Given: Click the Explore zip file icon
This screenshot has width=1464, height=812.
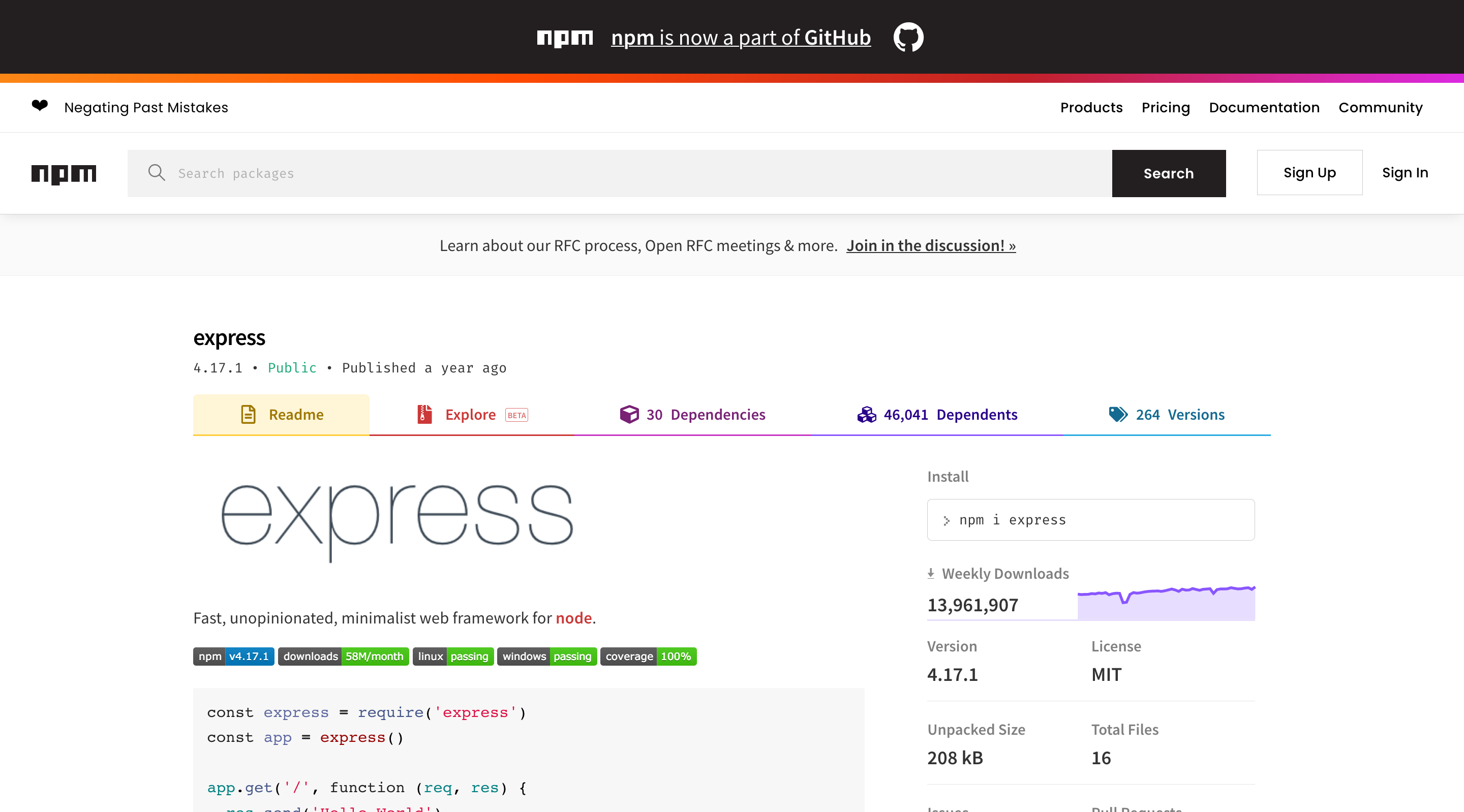Looking at the screenshot, I should (x=424, y=414).
